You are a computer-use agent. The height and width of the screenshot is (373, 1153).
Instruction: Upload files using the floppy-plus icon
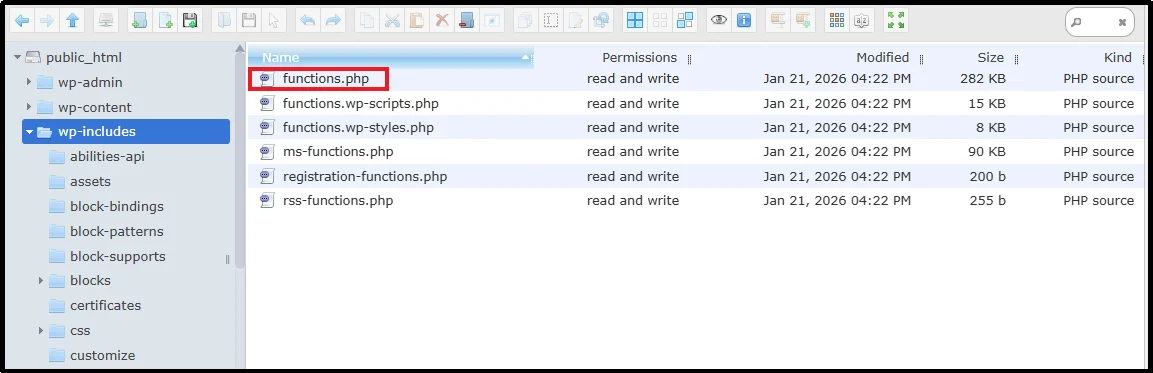click(x=190, y=21)
